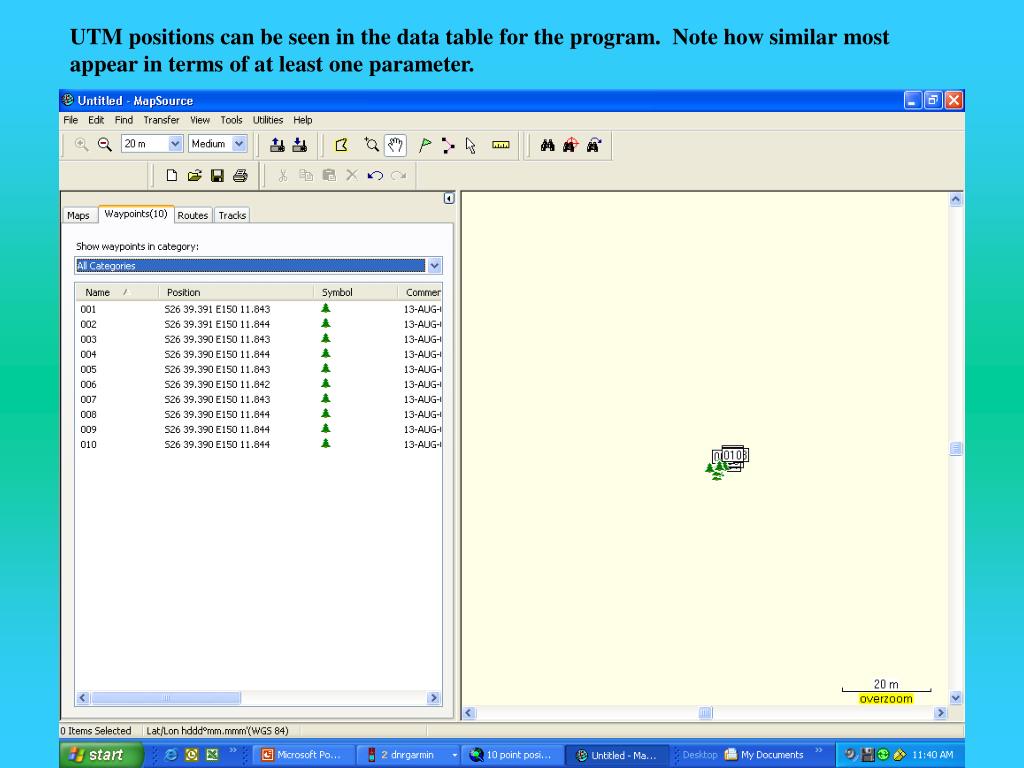1024x768 pixels.
Task: Select the arrow Selection tool
Action: 471,145
